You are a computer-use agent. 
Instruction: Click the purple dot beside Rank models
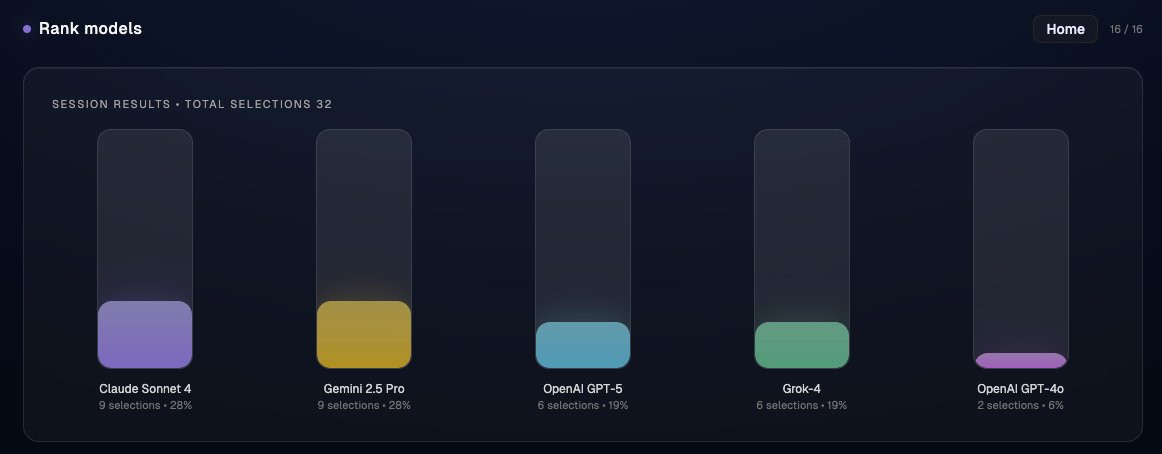(x=27, y=29)
